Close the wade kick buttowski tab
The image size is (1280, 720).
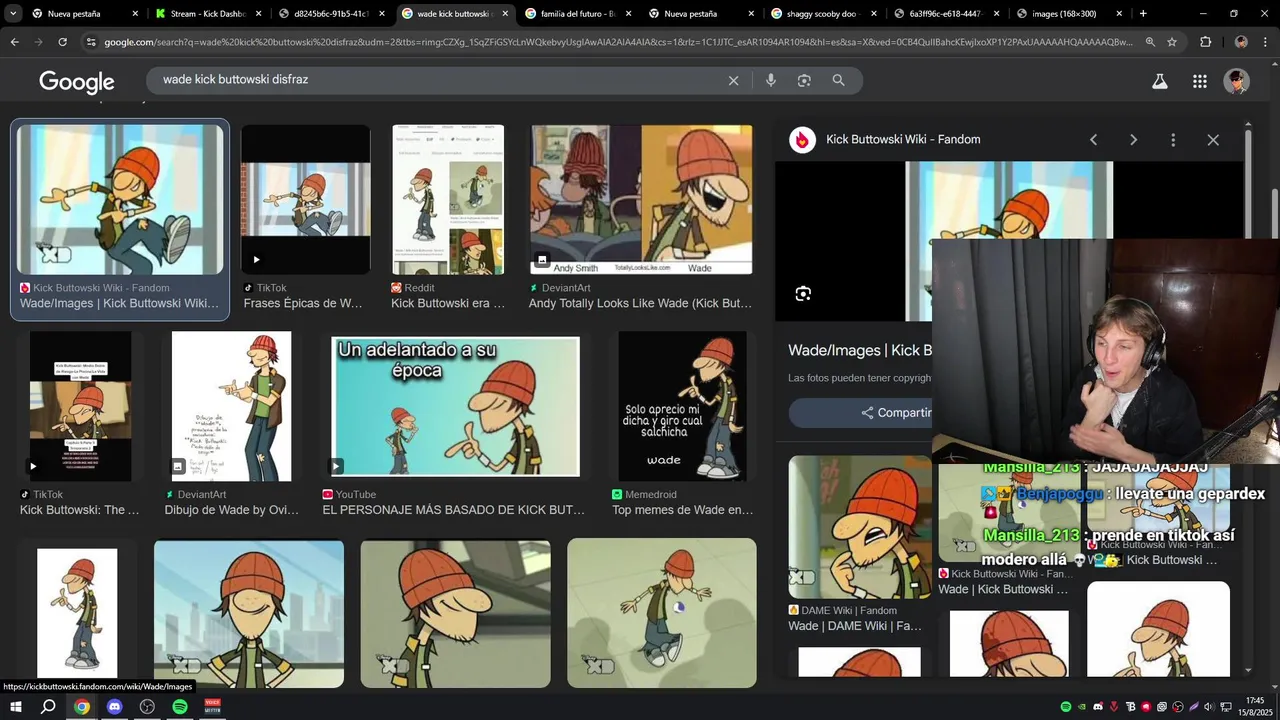pyautogui.click(x=505, y=14)
